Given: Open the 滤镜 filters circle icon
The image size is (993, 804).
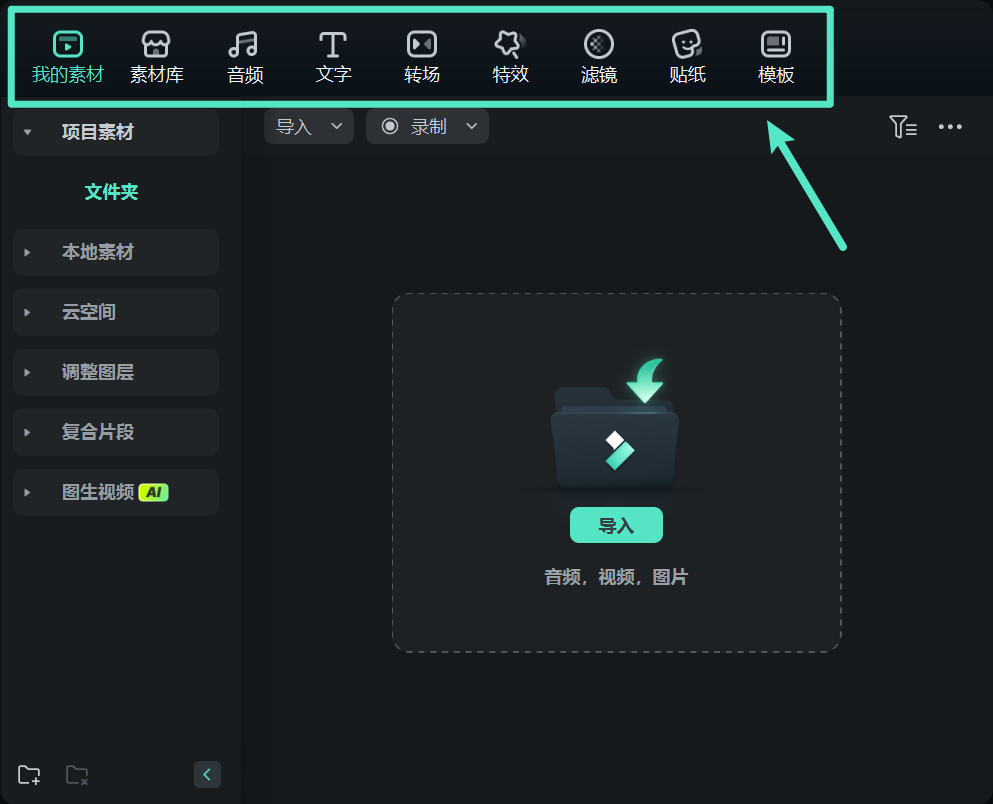Looking at the screenshot, I should coord(598,44).
